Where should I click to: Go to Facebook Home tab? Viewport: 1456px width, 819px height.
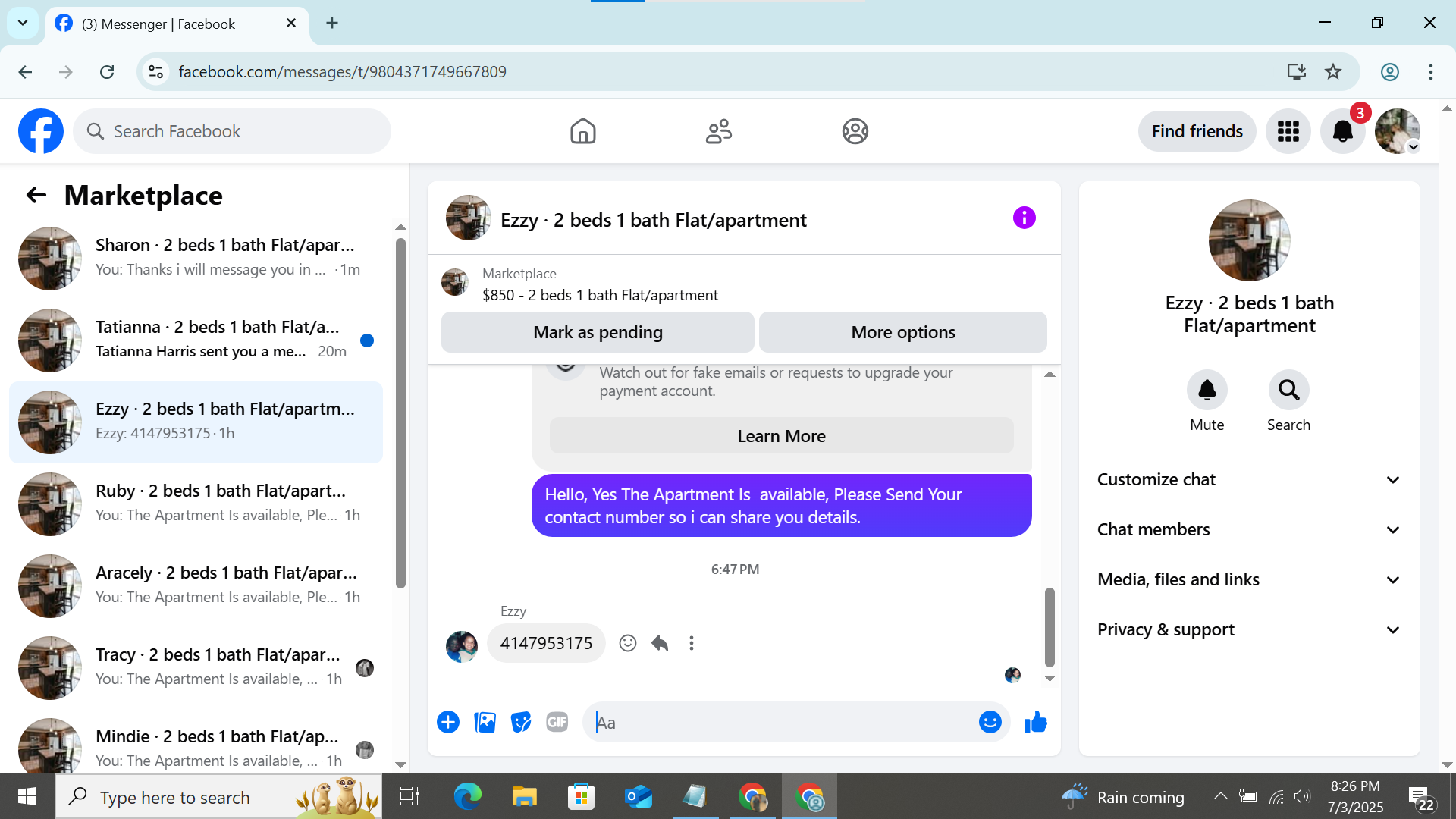(582, 132)
